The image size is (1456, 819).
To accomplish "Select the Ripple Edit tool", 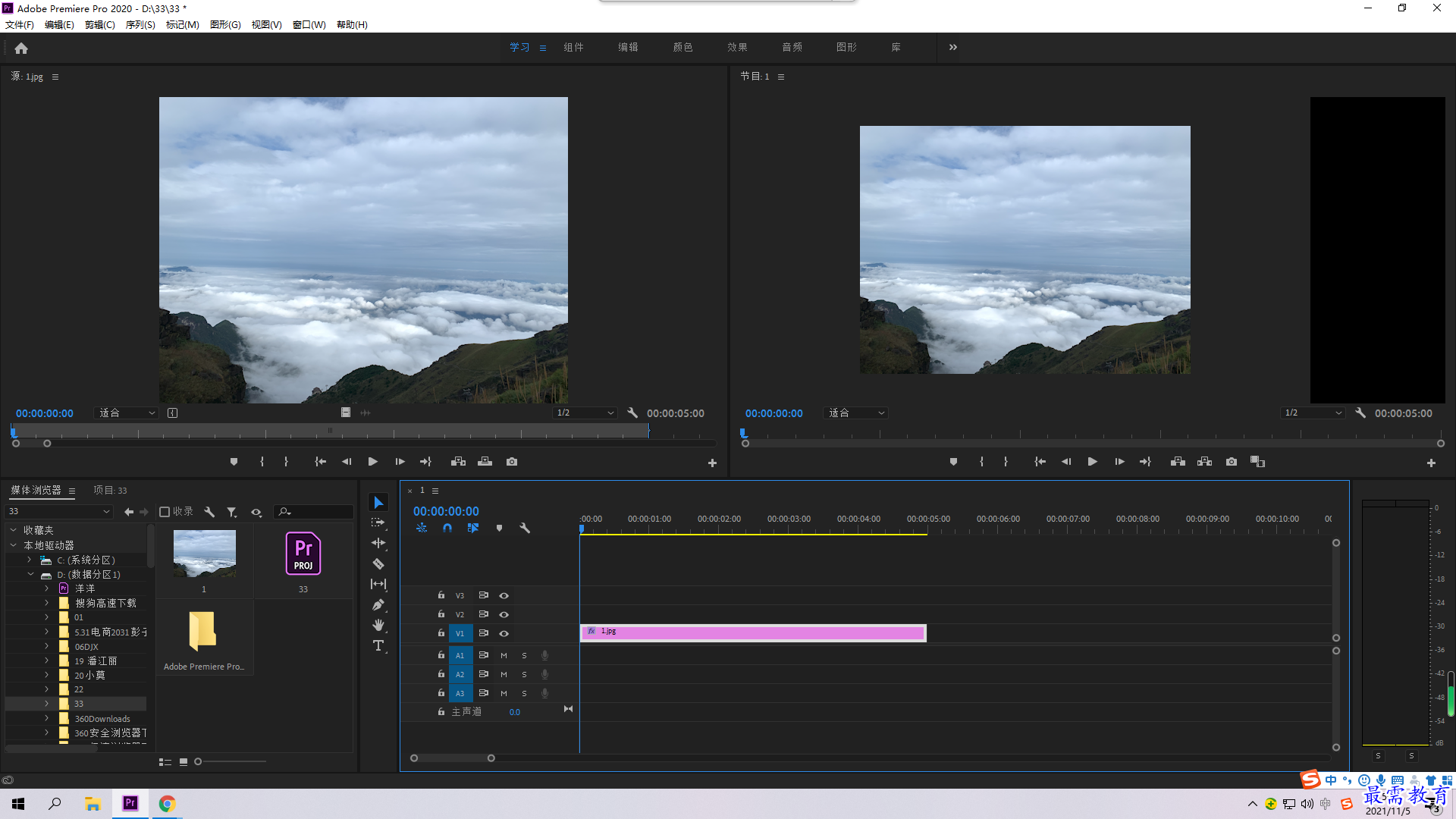I will pyautogui.click(x=378, y=543).
